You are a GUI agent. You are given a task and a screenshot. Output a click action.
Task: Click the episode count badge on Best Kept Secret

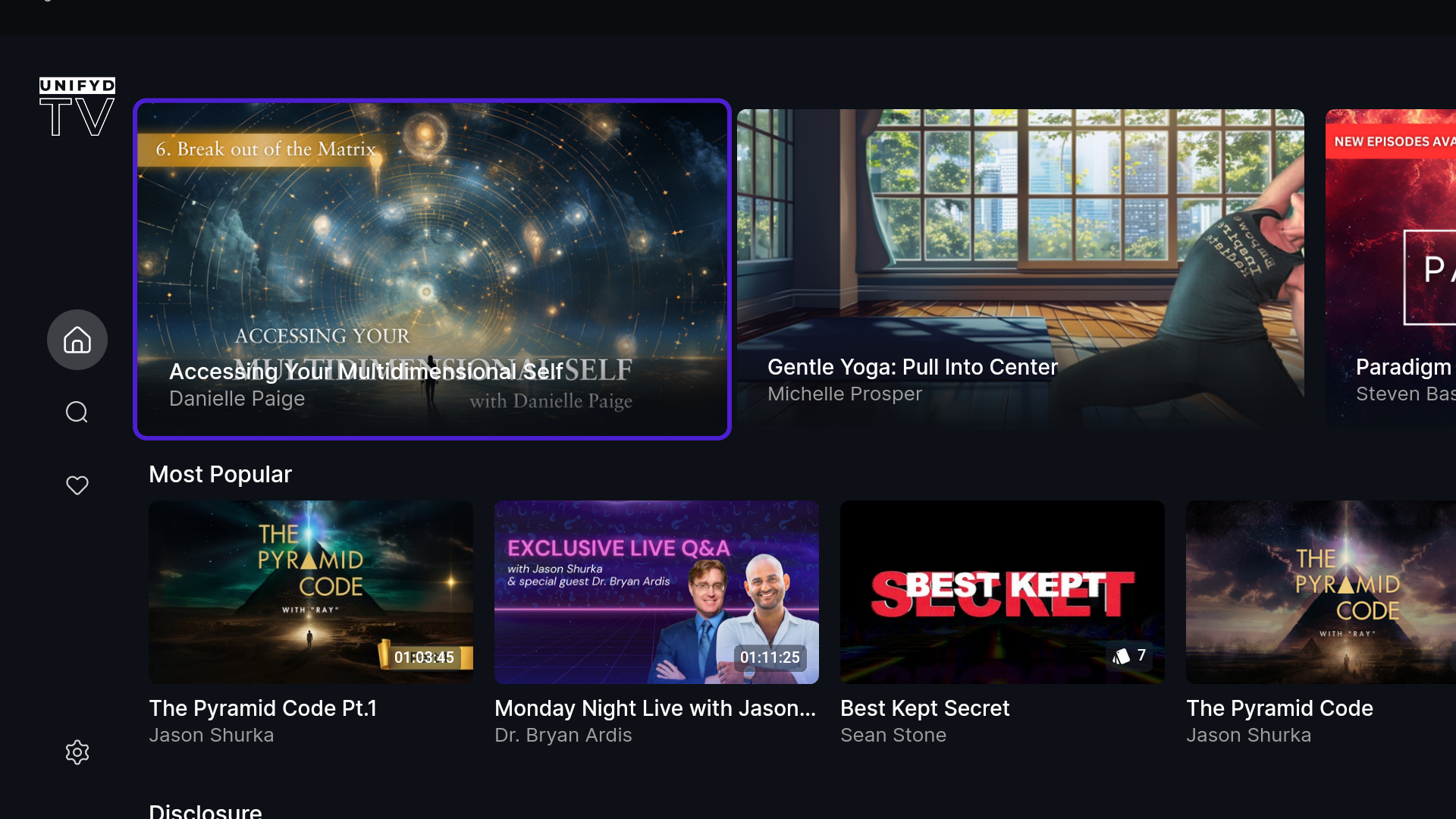pos(1129,656)
